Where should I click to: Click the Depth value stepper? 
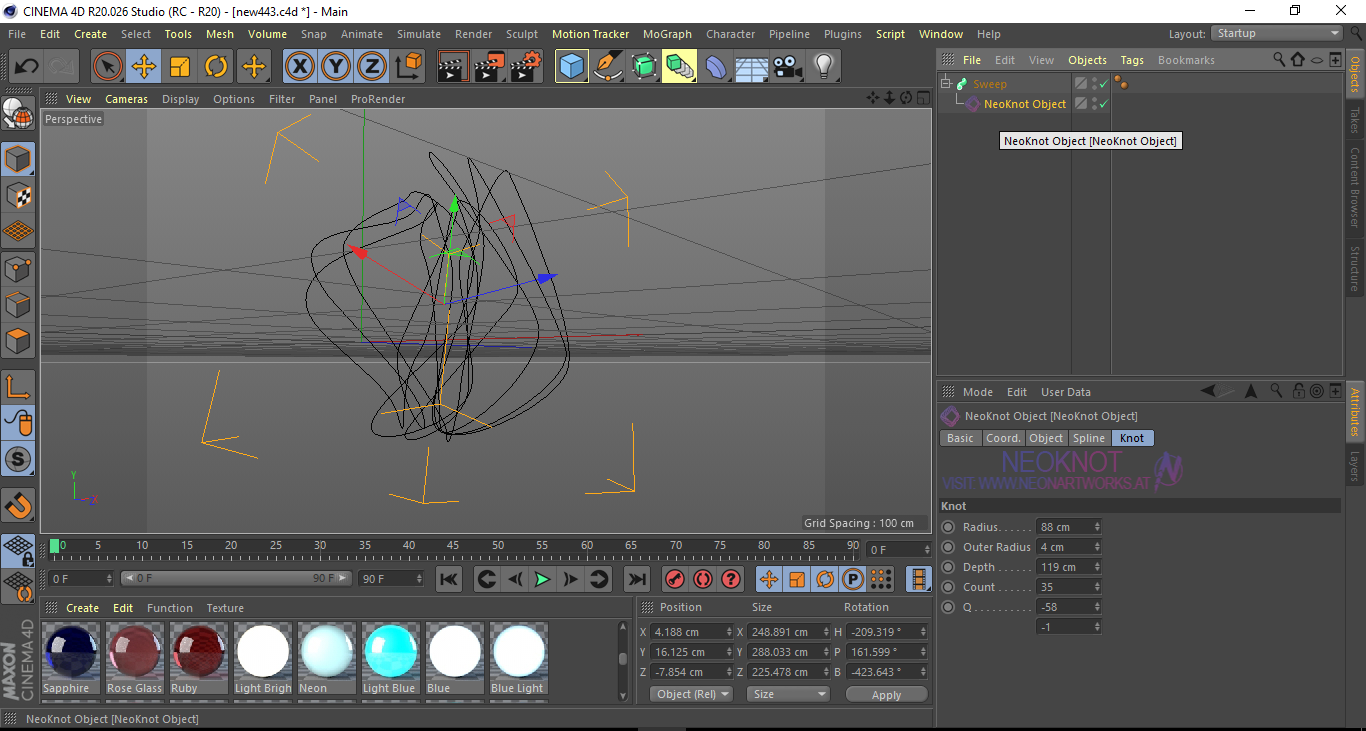coord(1097,567)
